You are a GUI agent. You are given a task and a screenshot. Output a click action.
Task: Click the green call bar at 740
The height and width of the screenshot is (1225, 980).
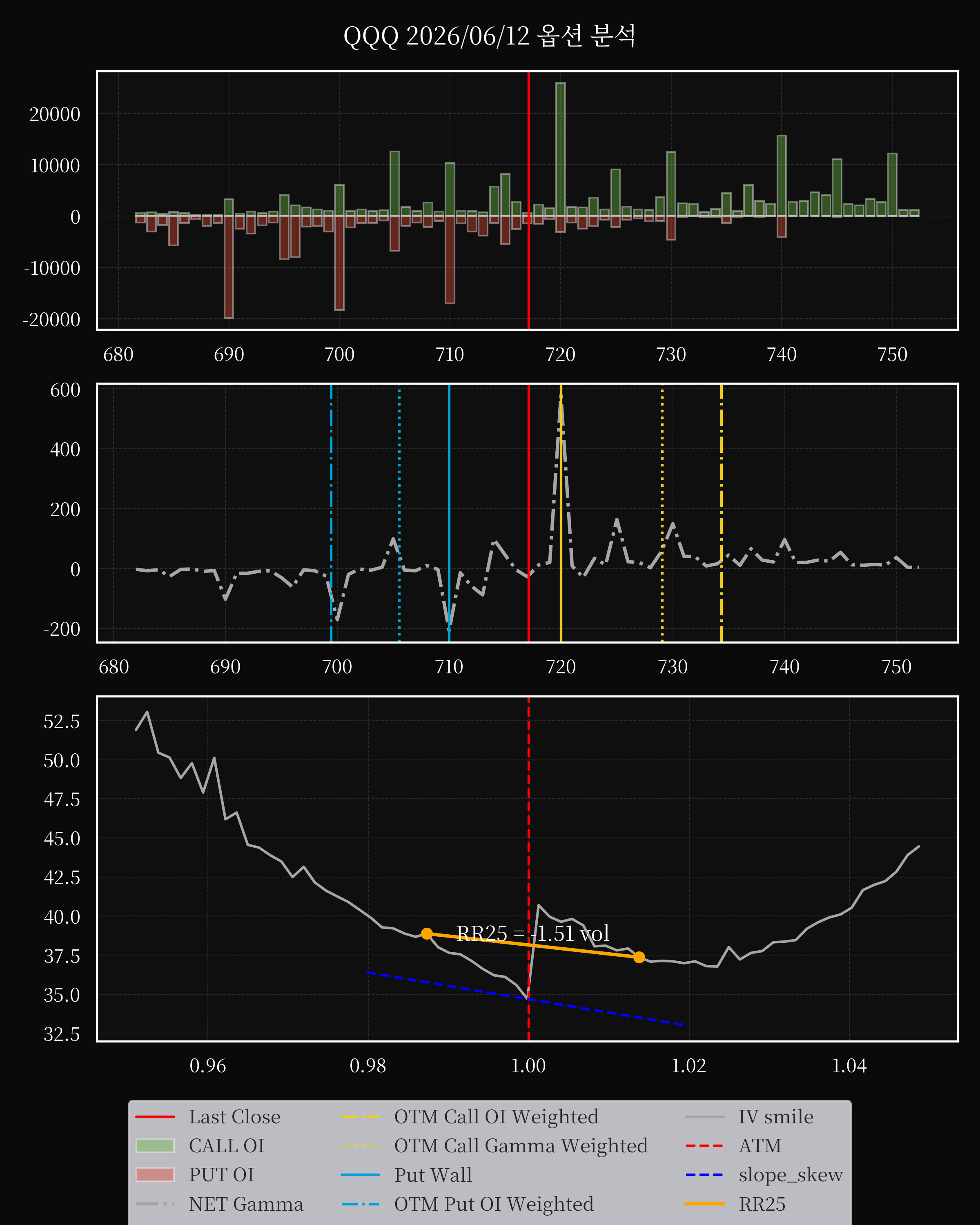tap(782, 176)
